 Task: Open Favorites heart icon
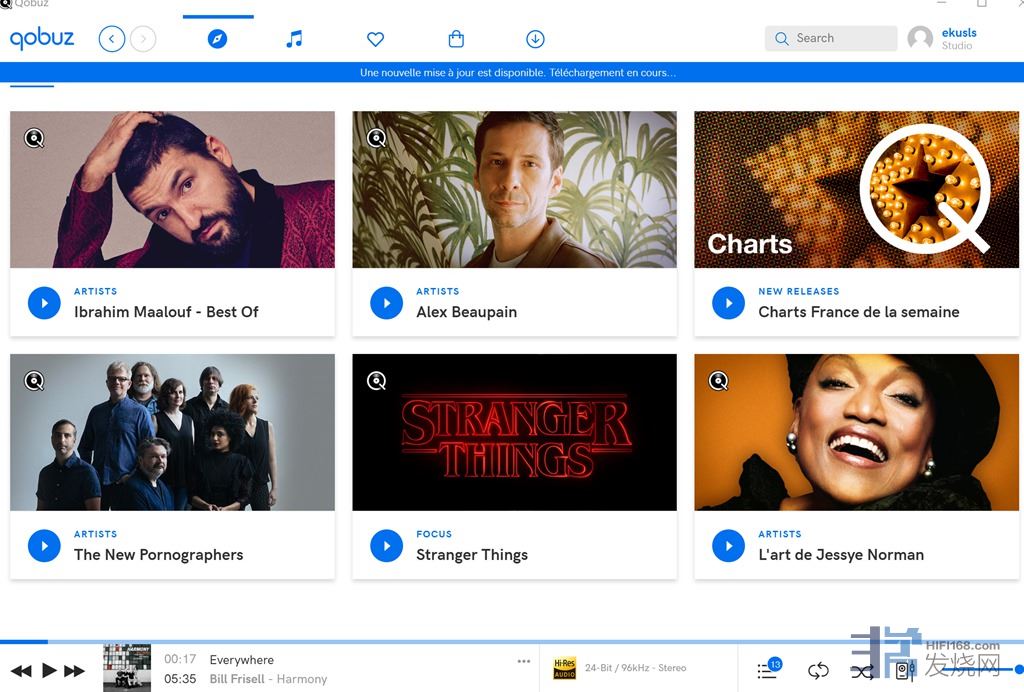click(375, 39)
